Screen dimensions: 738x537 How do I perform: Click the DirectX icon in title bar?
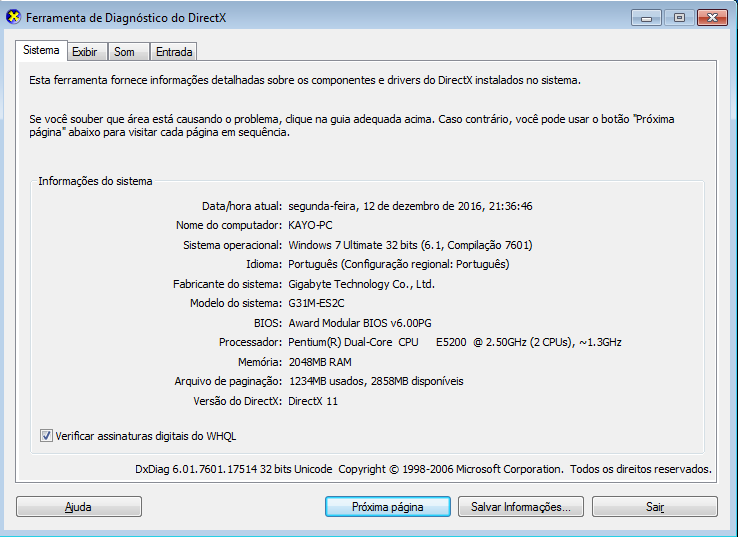click(13, 17)
